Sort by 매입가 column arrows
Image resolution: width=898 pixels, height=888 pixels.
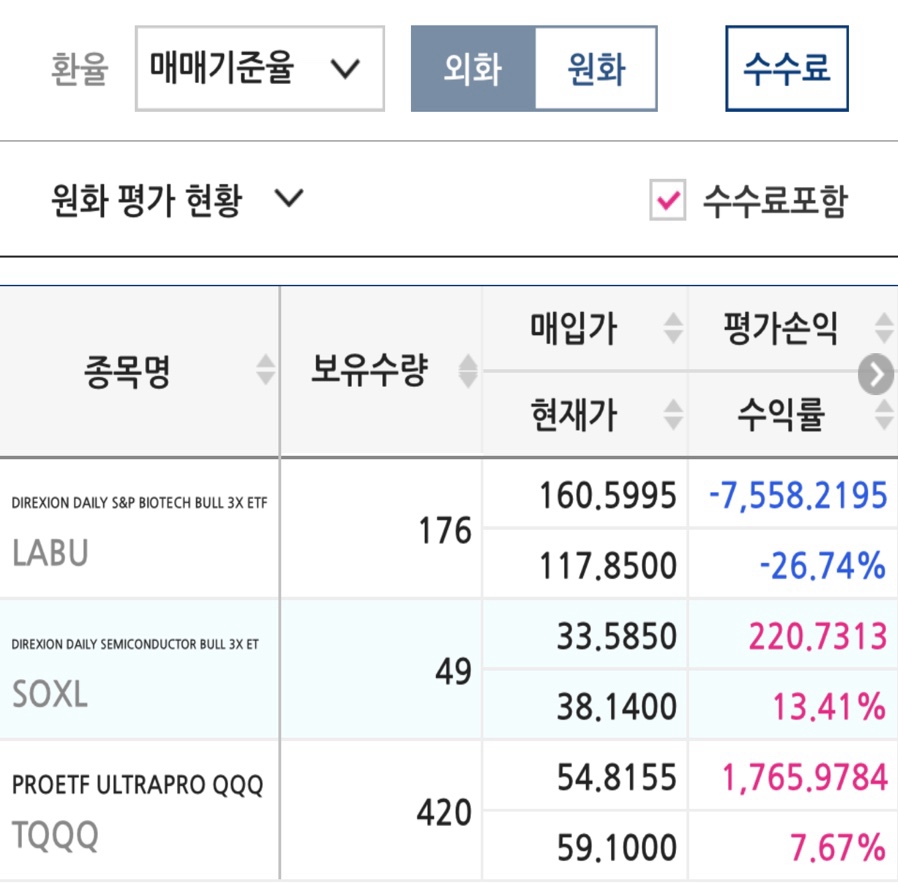(674, 328)
